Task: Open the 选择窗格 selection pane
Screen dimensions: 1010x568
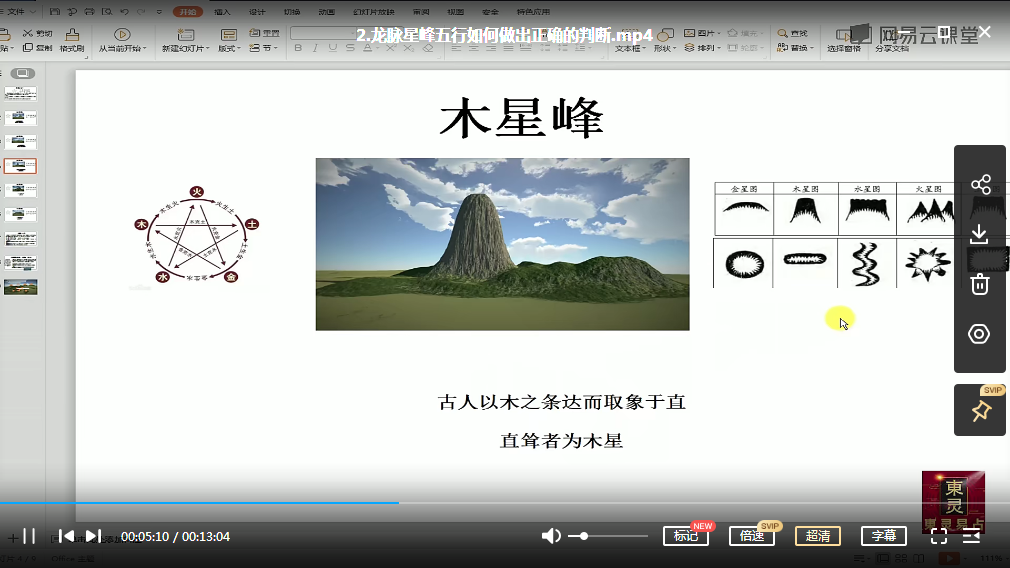Action: click(x=844, y=41)
